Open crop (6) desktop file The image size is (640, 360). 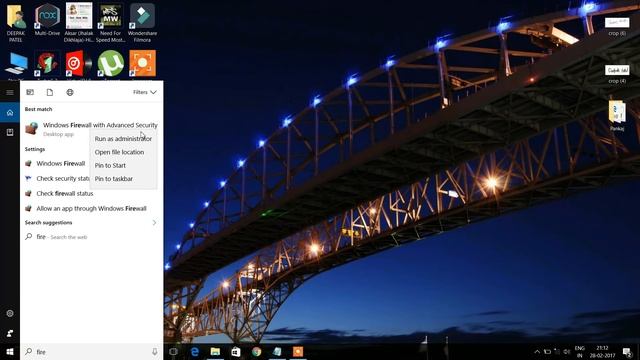[x=617, y=27]
